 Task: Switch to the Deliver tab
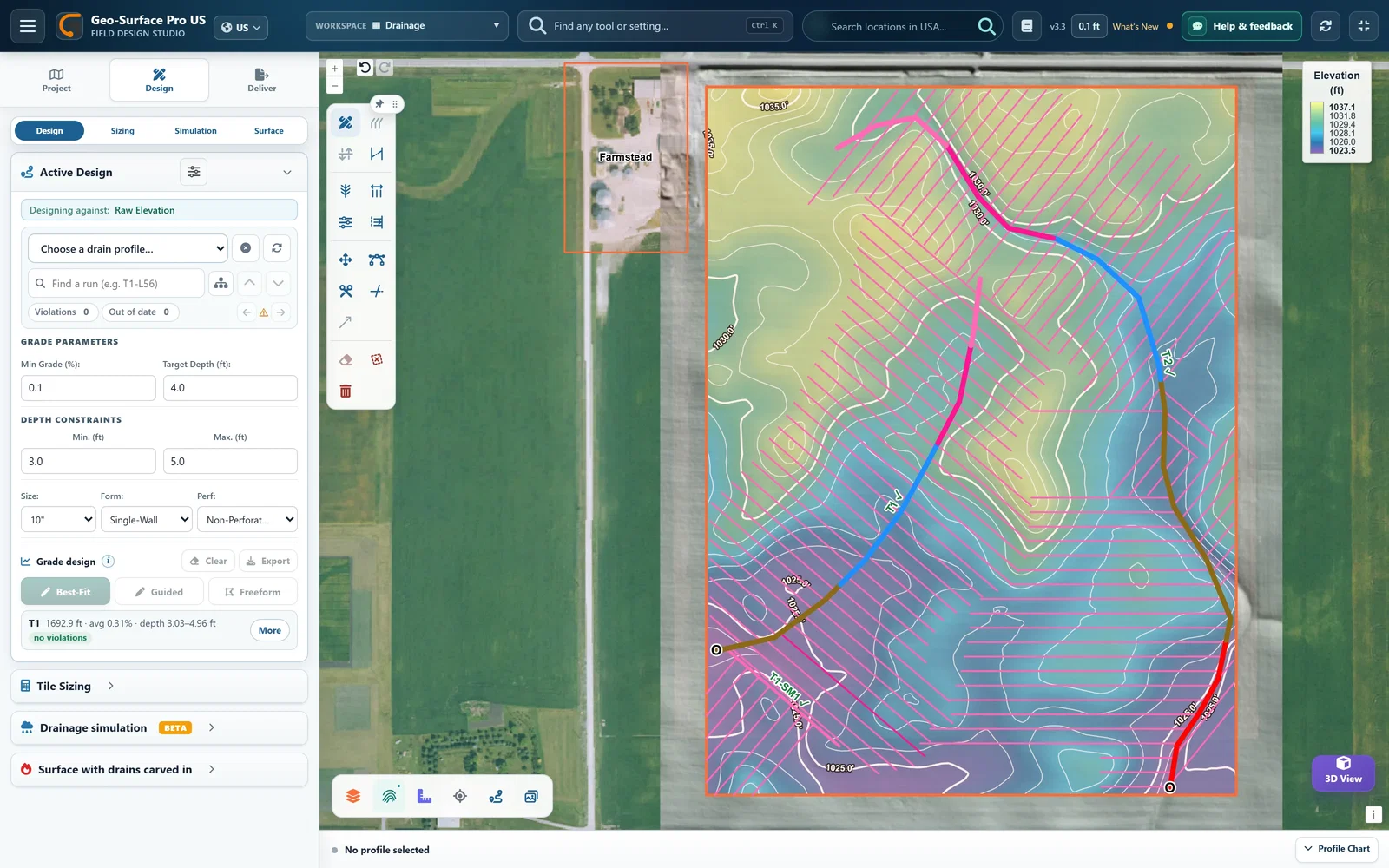(x=262, y=80)
